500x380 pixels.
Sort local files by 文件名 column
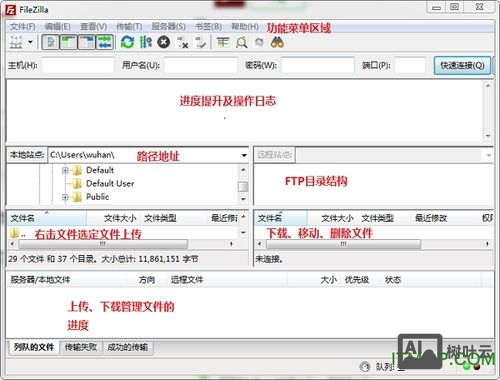pos(47,218)
